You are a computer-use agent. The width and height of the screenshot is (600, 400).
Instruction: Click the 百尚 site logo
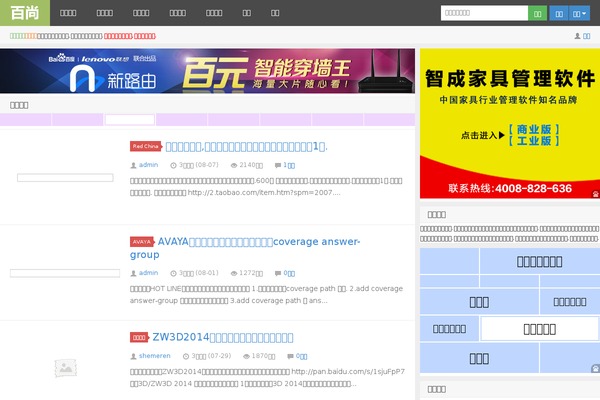click(25, 13)
